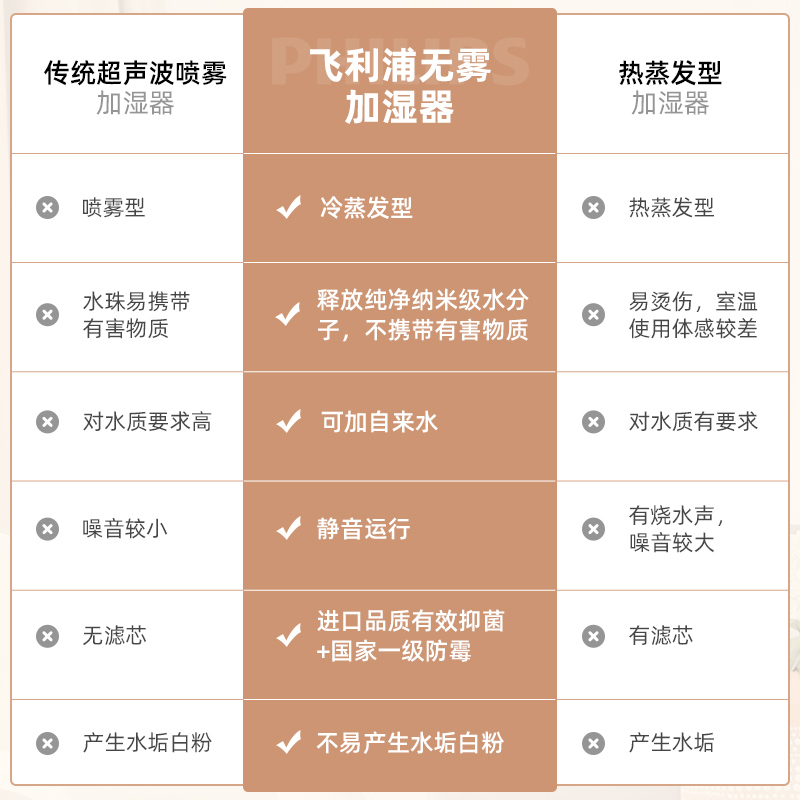
Task: Click the 对水质有要求 text
Action: coord(693,422)
